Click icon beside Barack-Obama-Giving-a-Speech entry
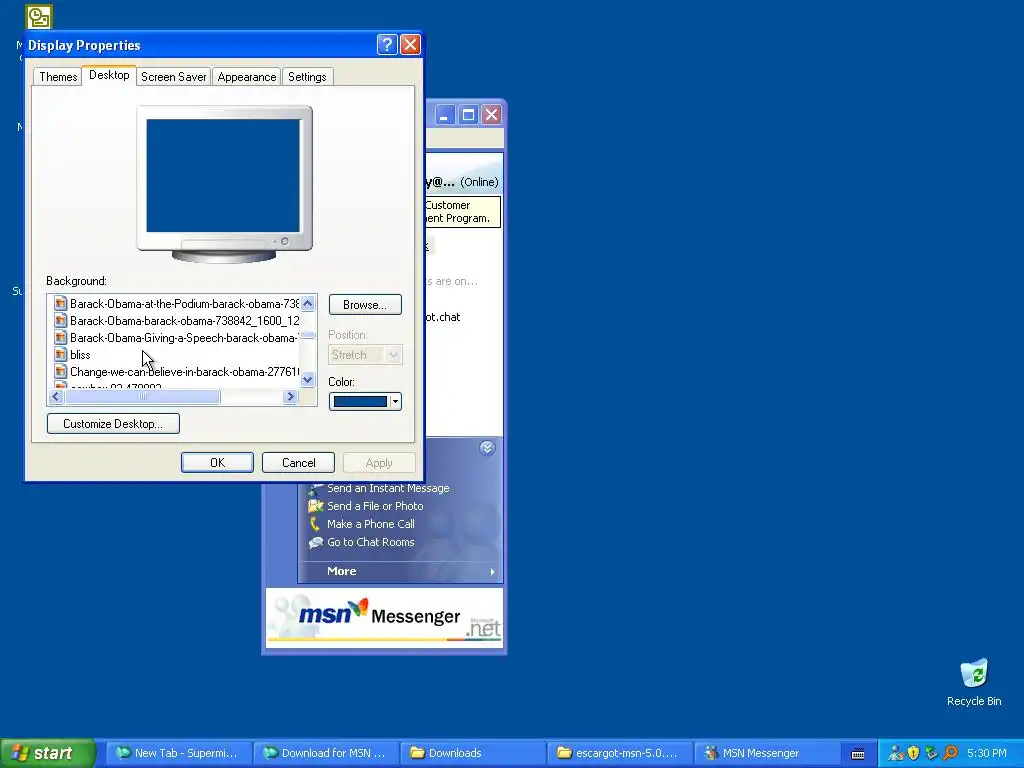 coord(60,338)
